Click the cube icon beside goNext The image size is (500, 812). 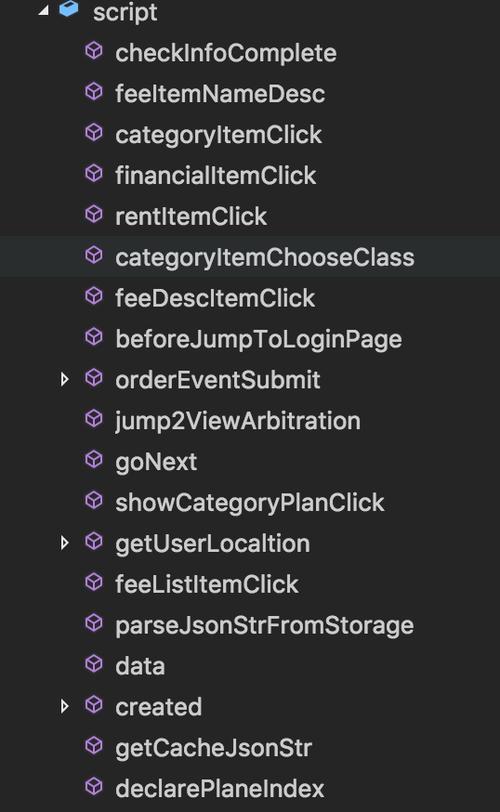[x=94, y=460]
